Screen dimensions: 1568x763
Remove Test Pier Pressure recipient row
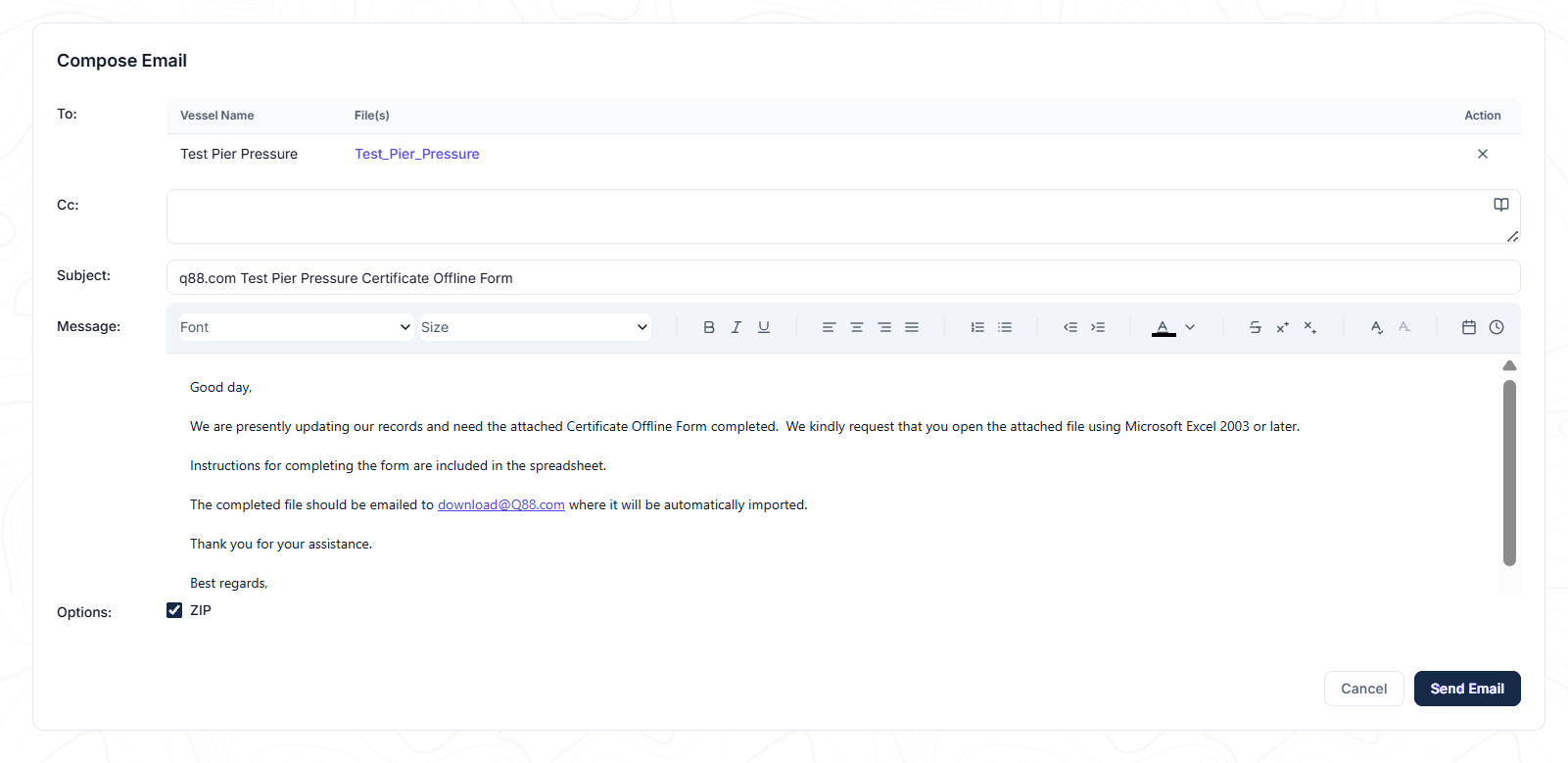(1483, 154)
